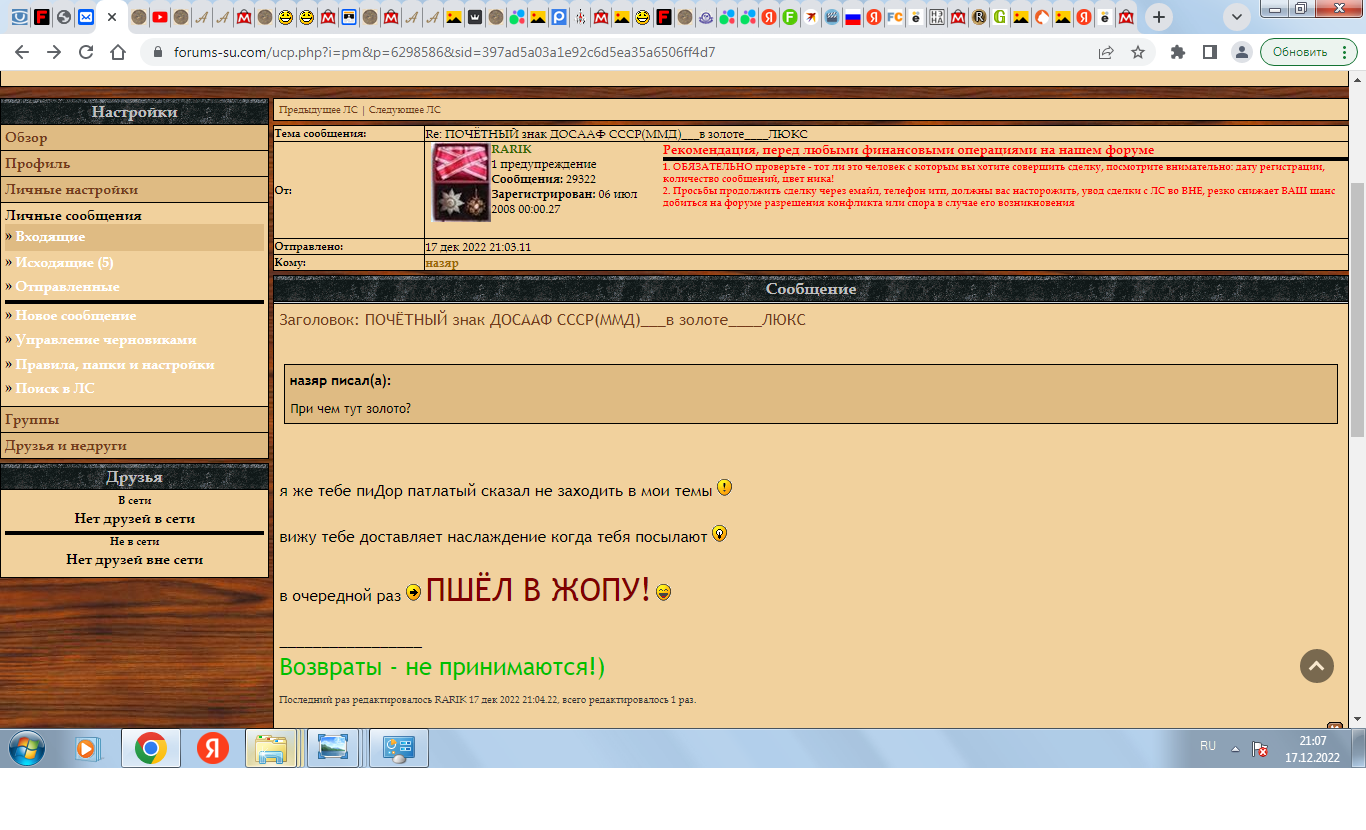This screenshot has width=1366, height=830.
Task: Open the Входящие inbox folder
Action: (x=50, y=237)
